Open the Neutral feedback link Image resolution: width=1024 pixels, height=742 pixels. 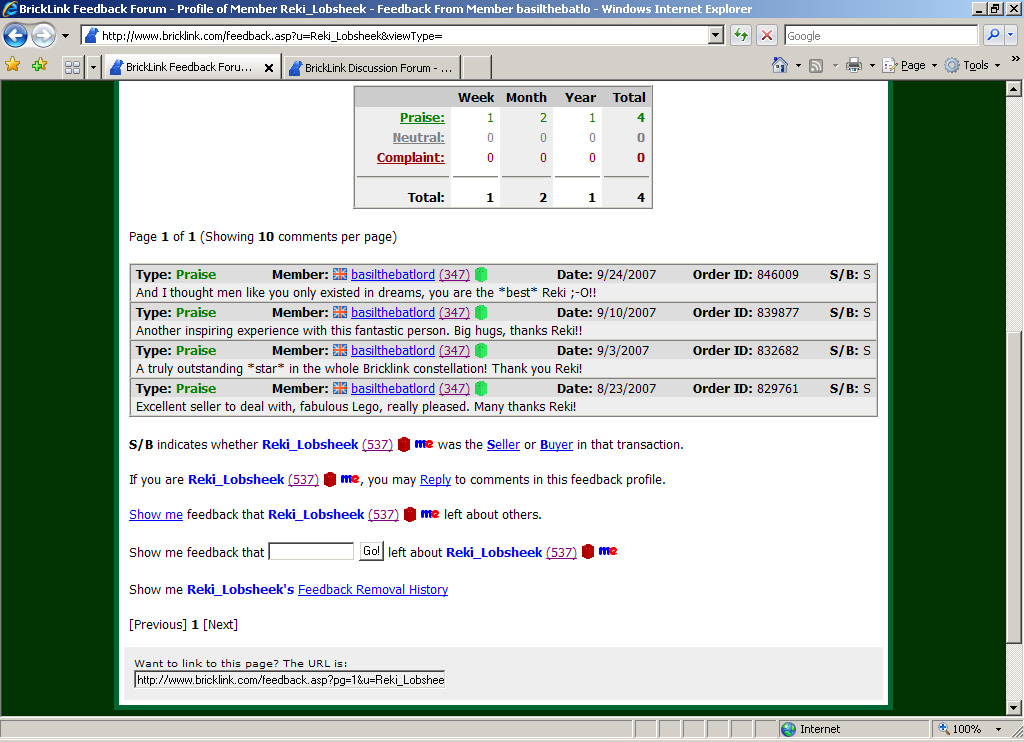click(418, 138)
